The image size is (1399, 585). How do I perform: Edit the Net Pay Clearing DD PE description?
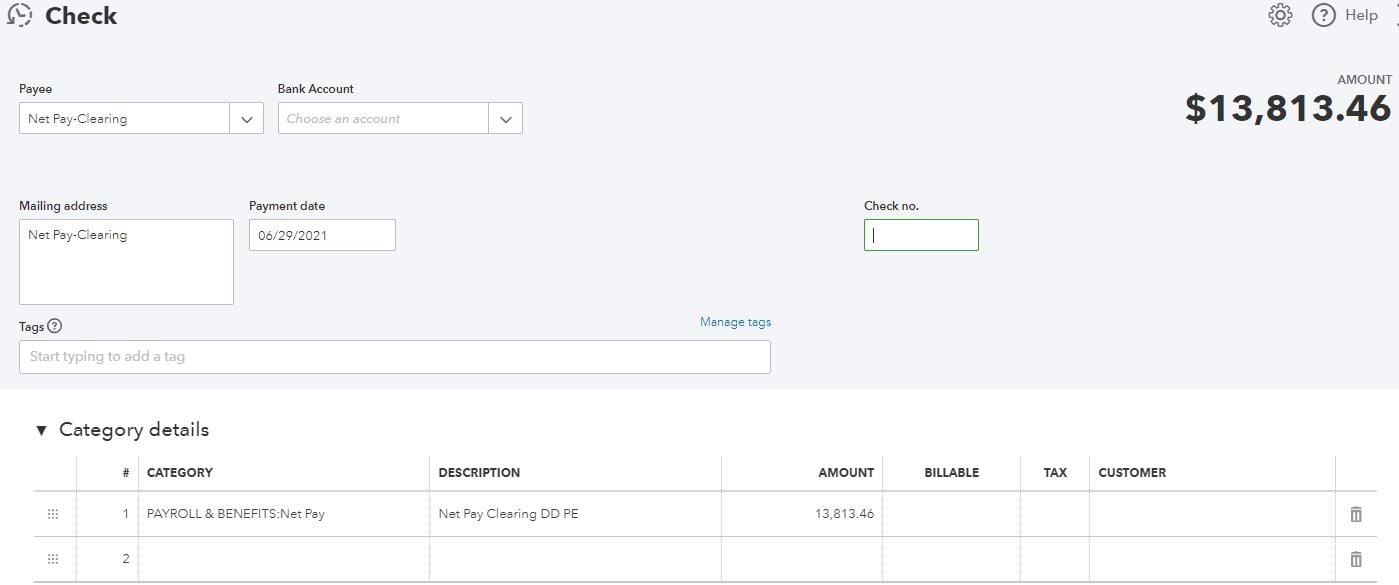click(x=575, y=513)
